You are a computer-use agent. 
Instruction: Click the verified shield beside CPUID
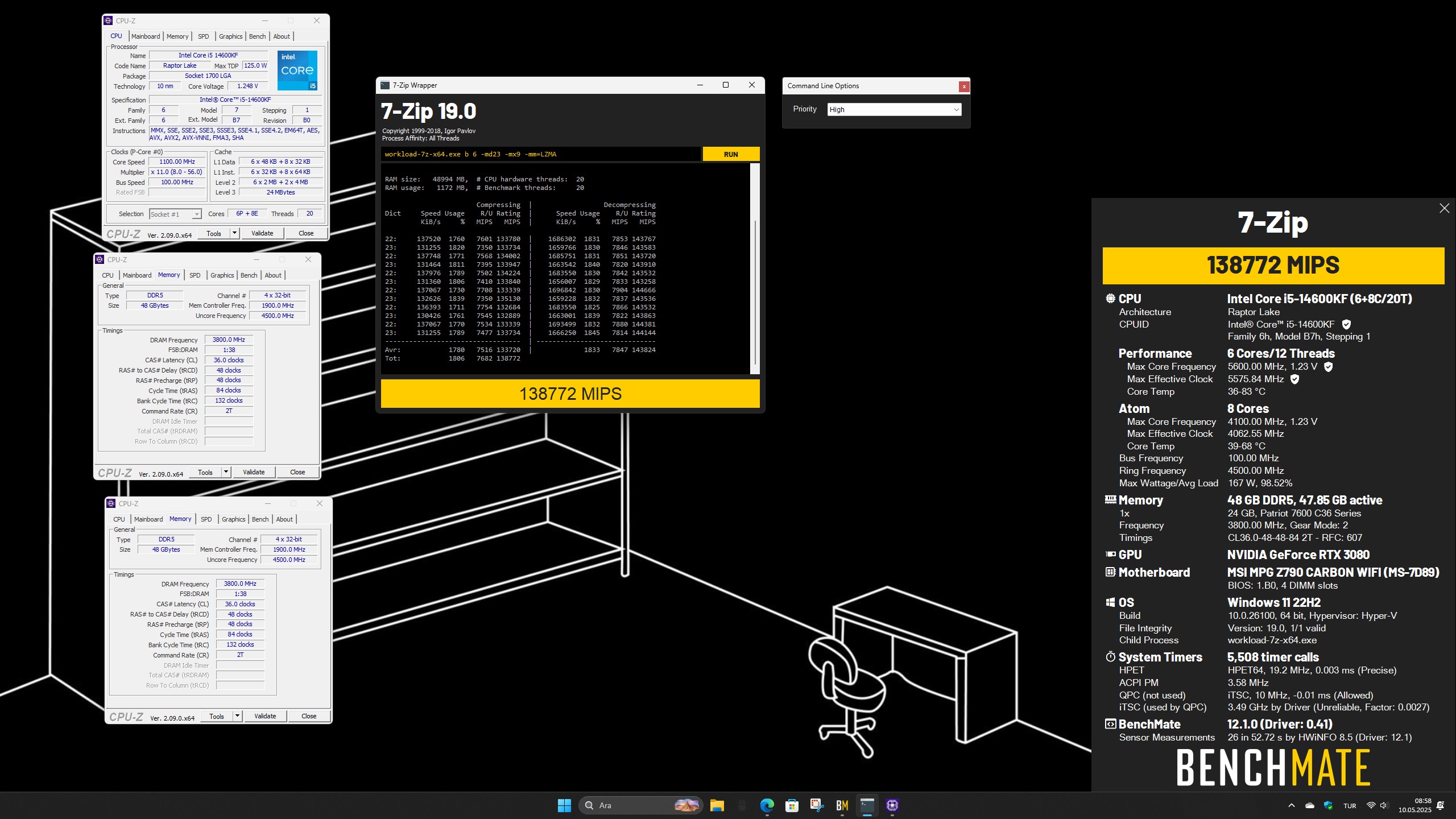[1346, 324]
